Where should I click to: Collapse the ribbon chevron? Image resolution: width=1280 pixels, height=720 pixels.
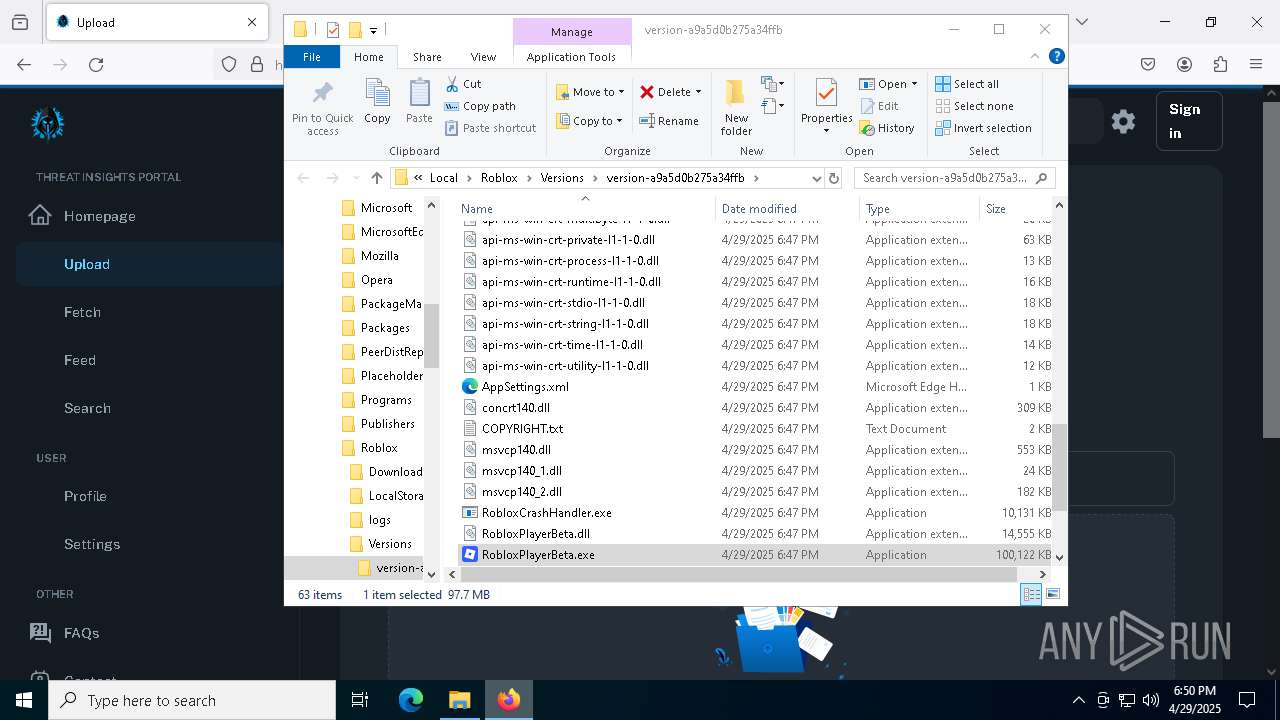tap(1035, 57)
